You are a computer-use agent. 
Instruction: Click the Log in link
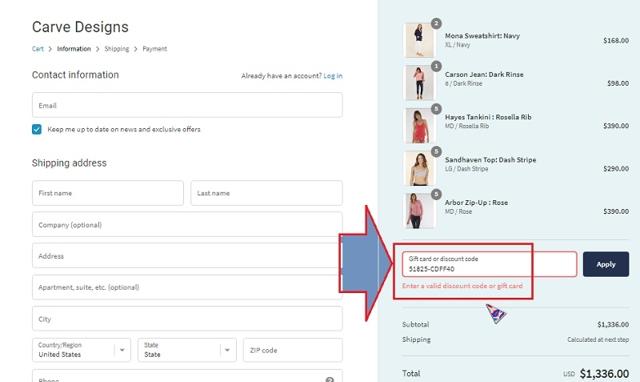click(x=333, y=76)
